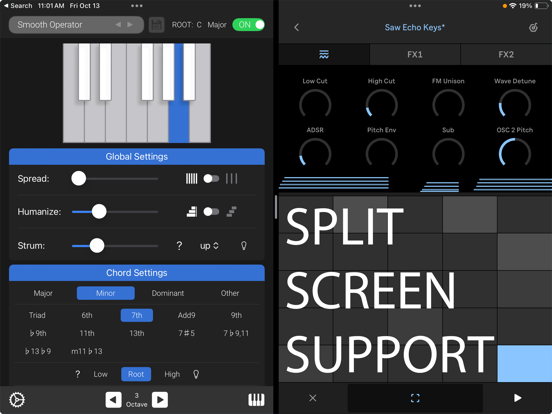Choose the 7♭9,11 chord type
The image size is (552, 414).
click(236, 333)
